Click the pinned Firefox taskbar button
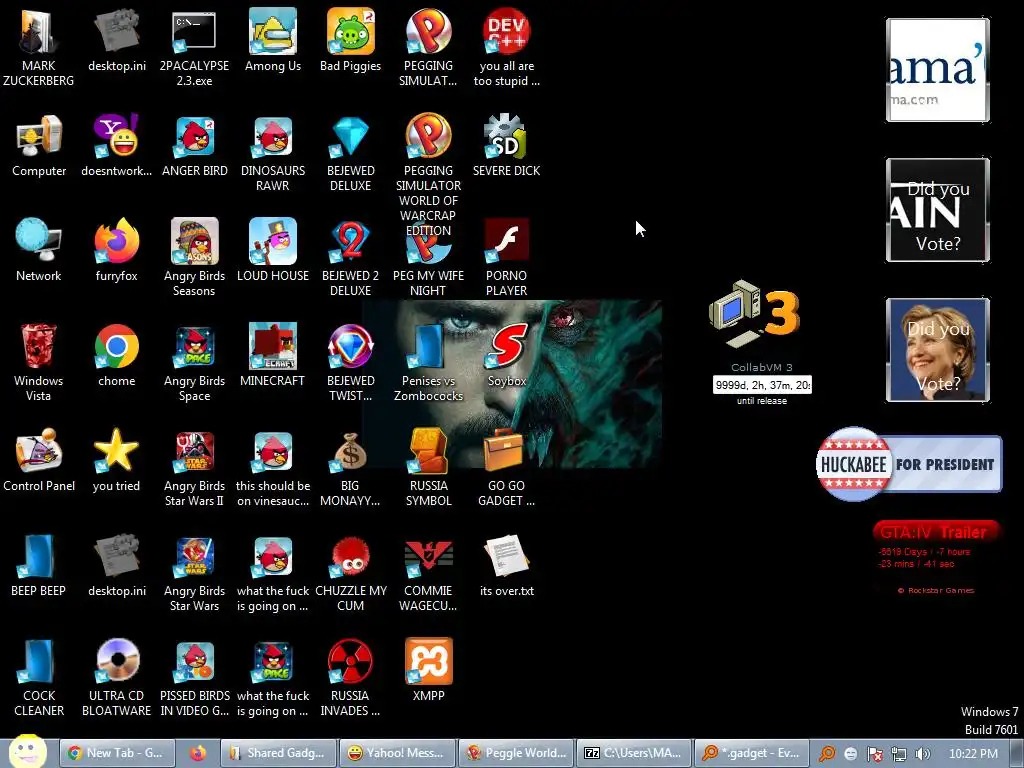 pyautogui.click(x=198, y=753)
